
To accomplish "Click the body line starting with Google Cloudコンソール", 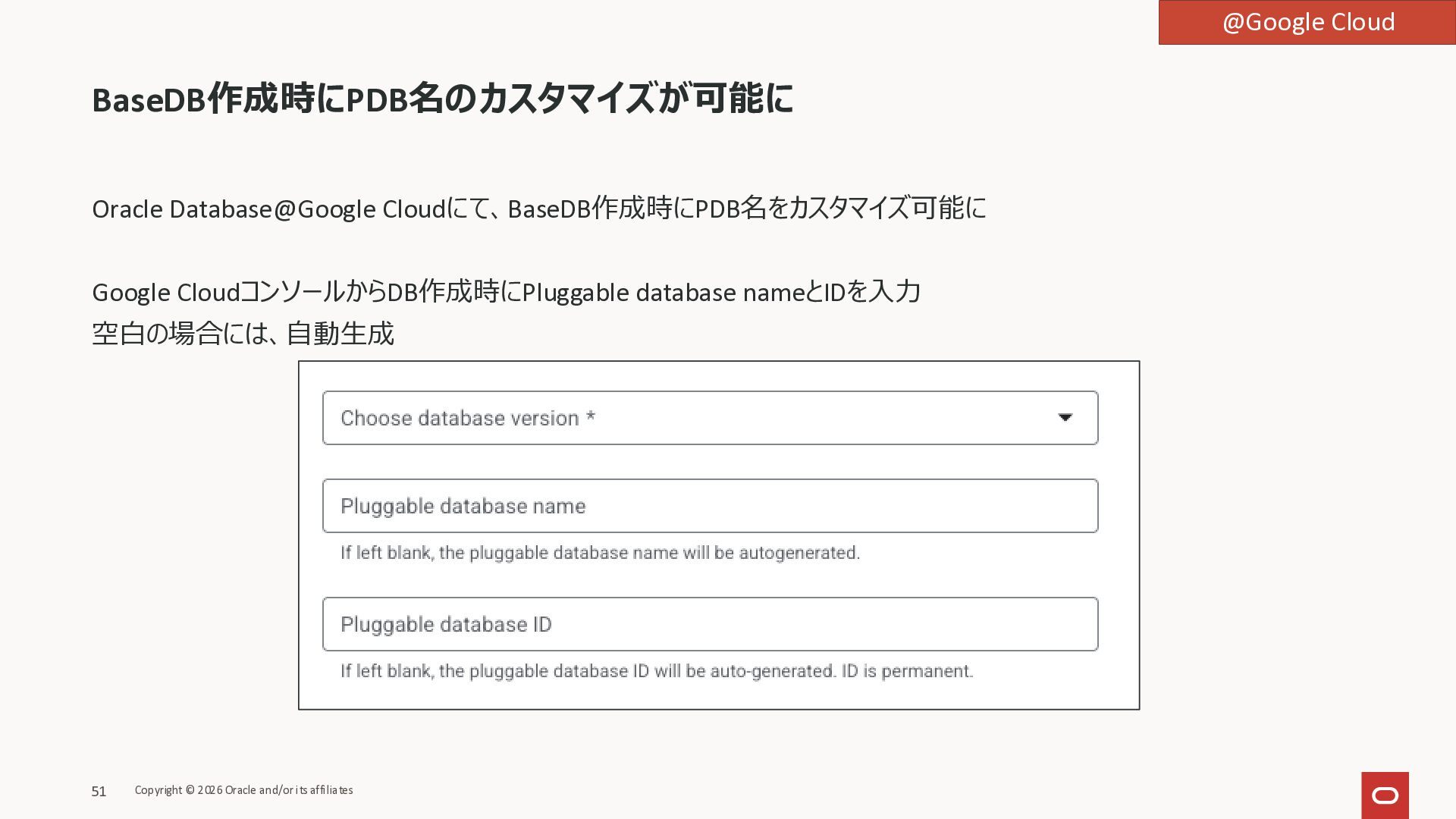I will click(506, 292).
